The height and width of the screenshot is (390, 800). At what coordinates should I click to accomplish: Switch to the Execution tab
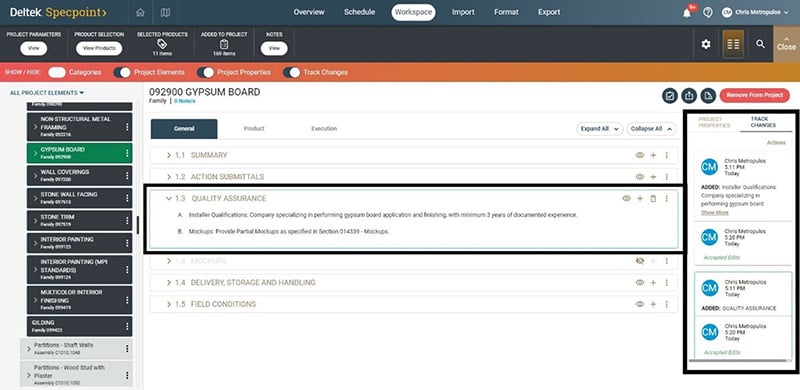(x=324, y=129)
